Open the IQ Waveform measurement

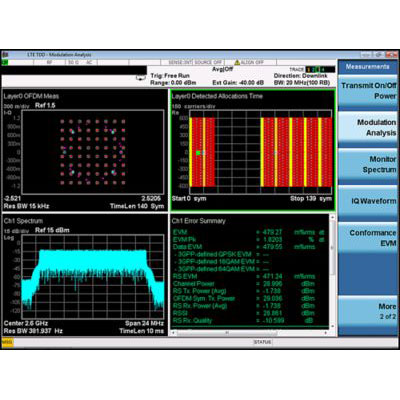(368, 201)
